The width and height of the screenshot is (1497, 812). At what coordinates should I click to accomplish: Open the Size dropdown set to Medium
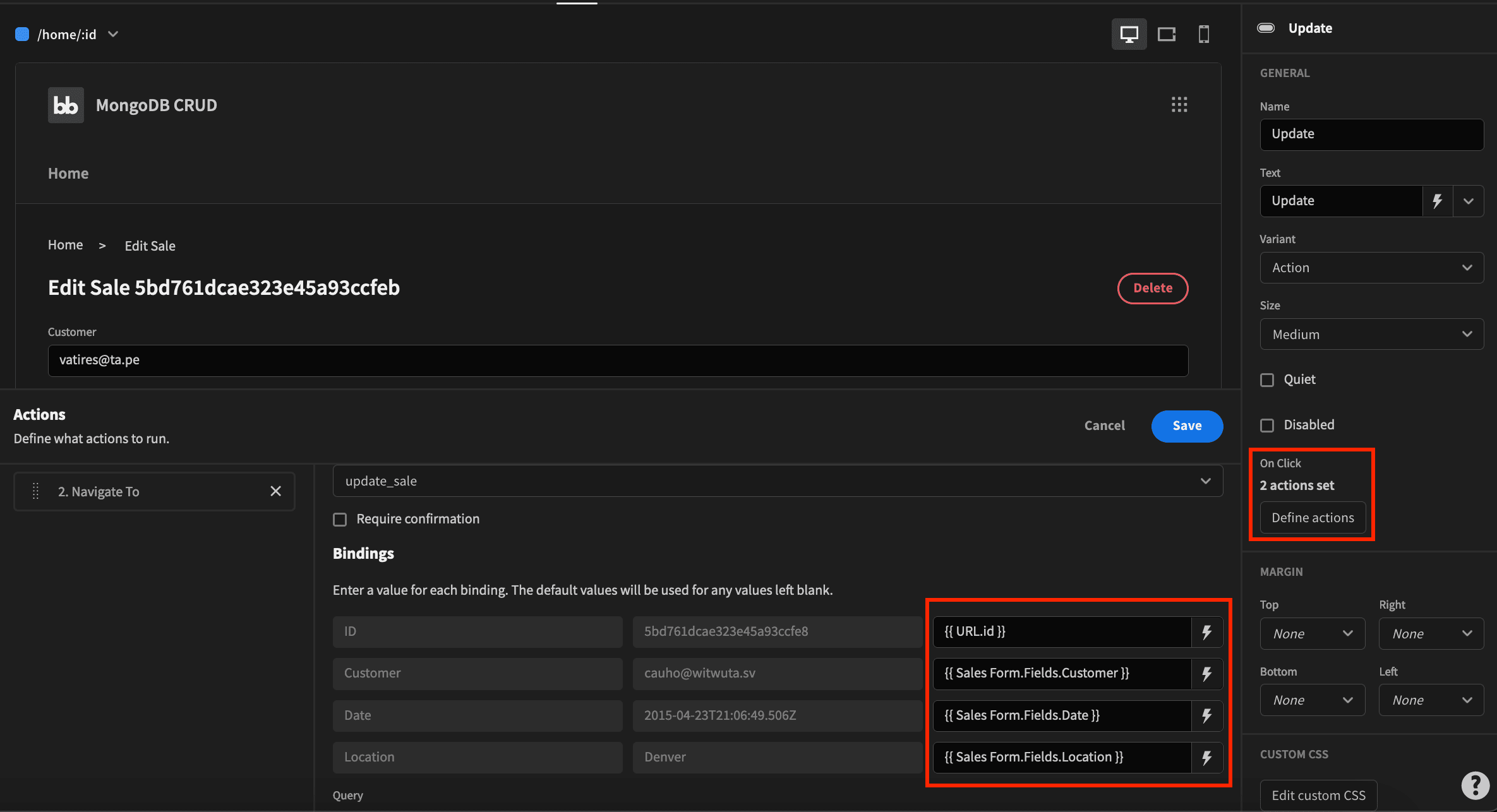[x=1371, y=335]
